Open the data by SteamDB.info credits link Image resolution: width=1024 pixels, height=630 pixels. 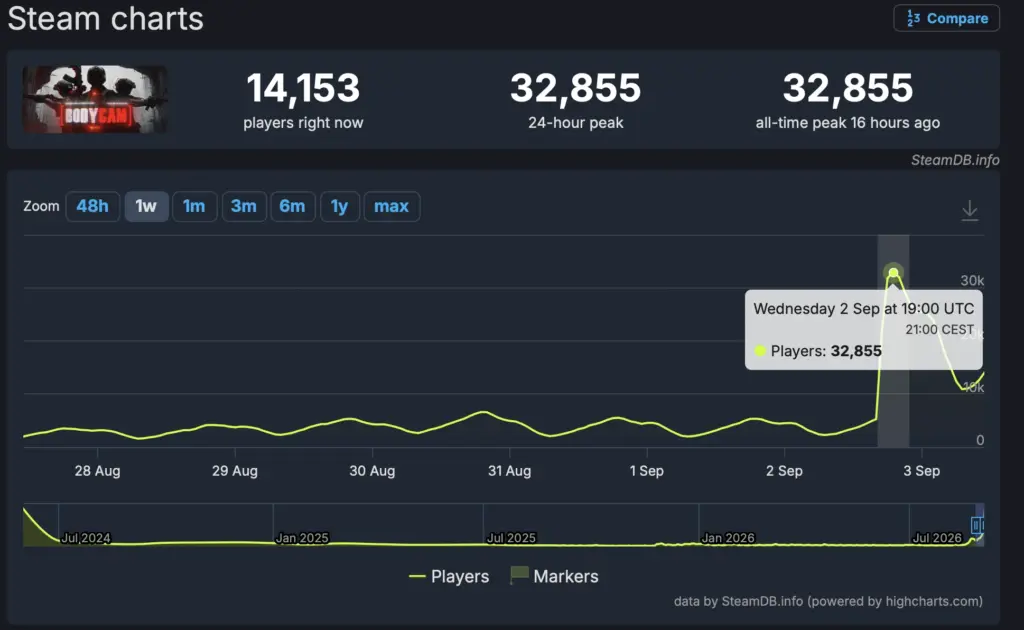click(828, 601)
